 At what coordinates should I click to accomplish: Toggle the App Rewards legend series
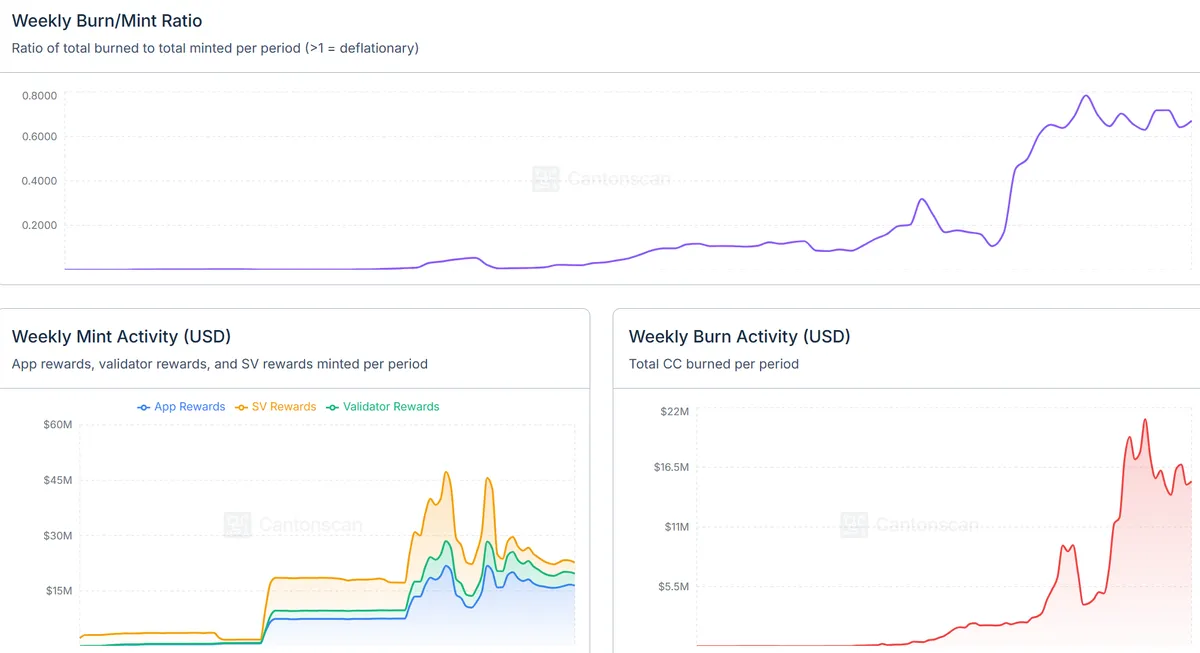(181, 407)
